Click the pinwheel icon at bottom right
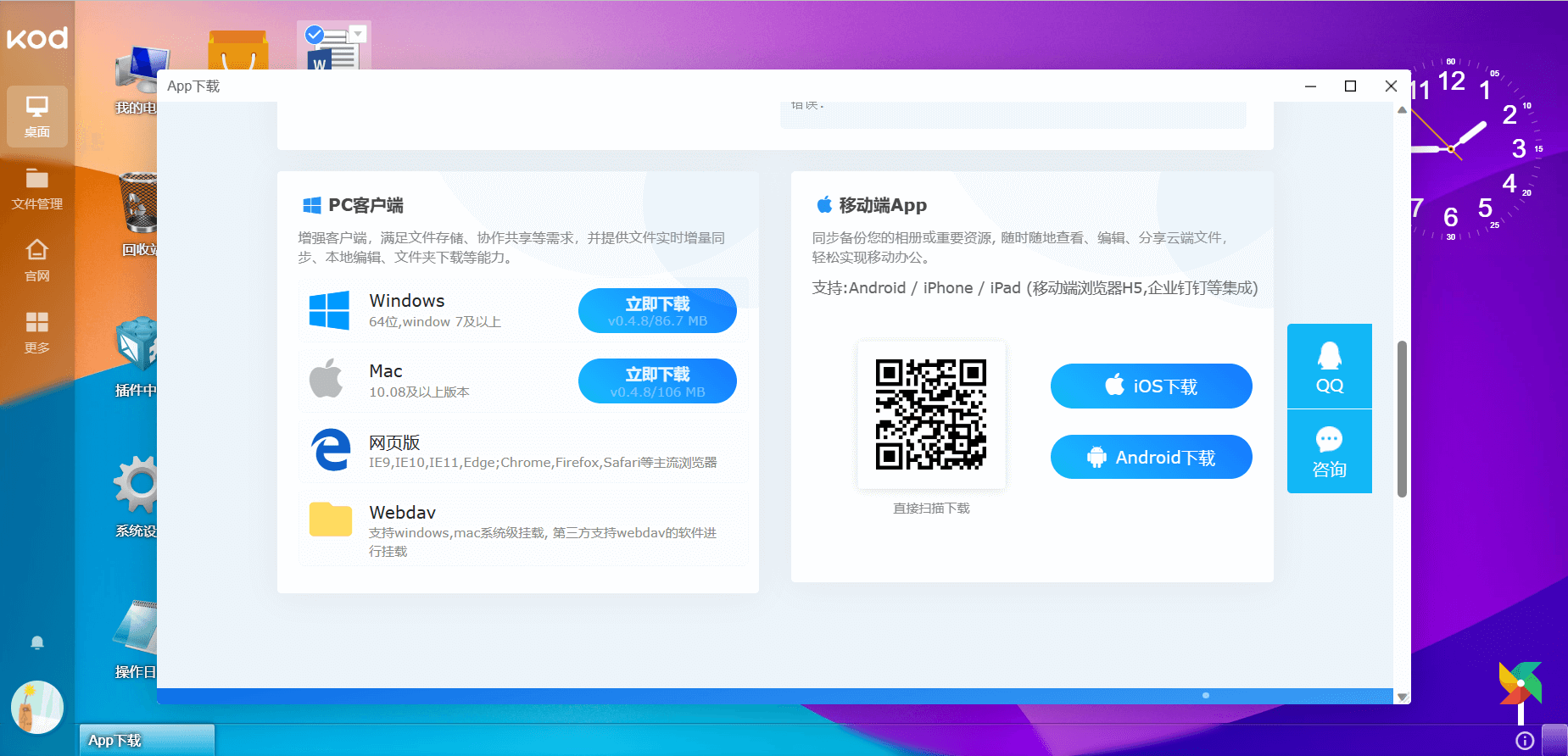 [1521, 692]
